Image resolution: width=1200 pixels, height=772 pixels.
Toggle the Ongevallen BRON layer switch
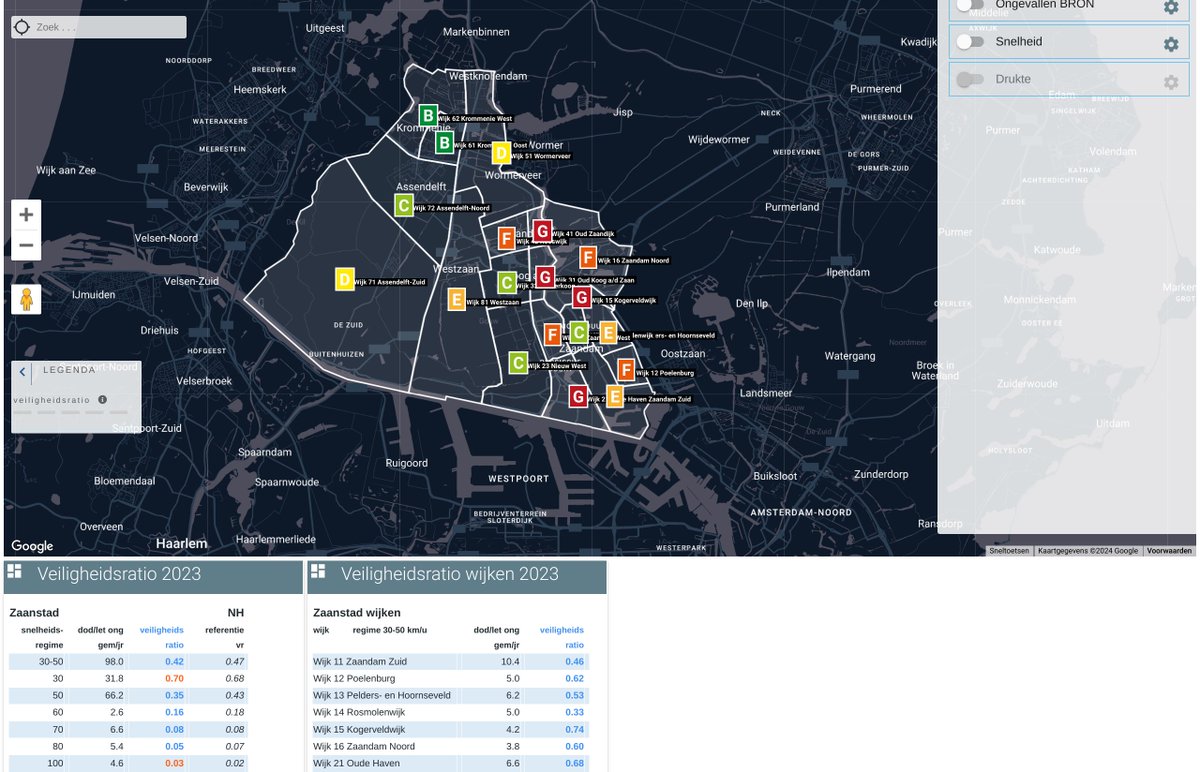[x=970, y=5]
